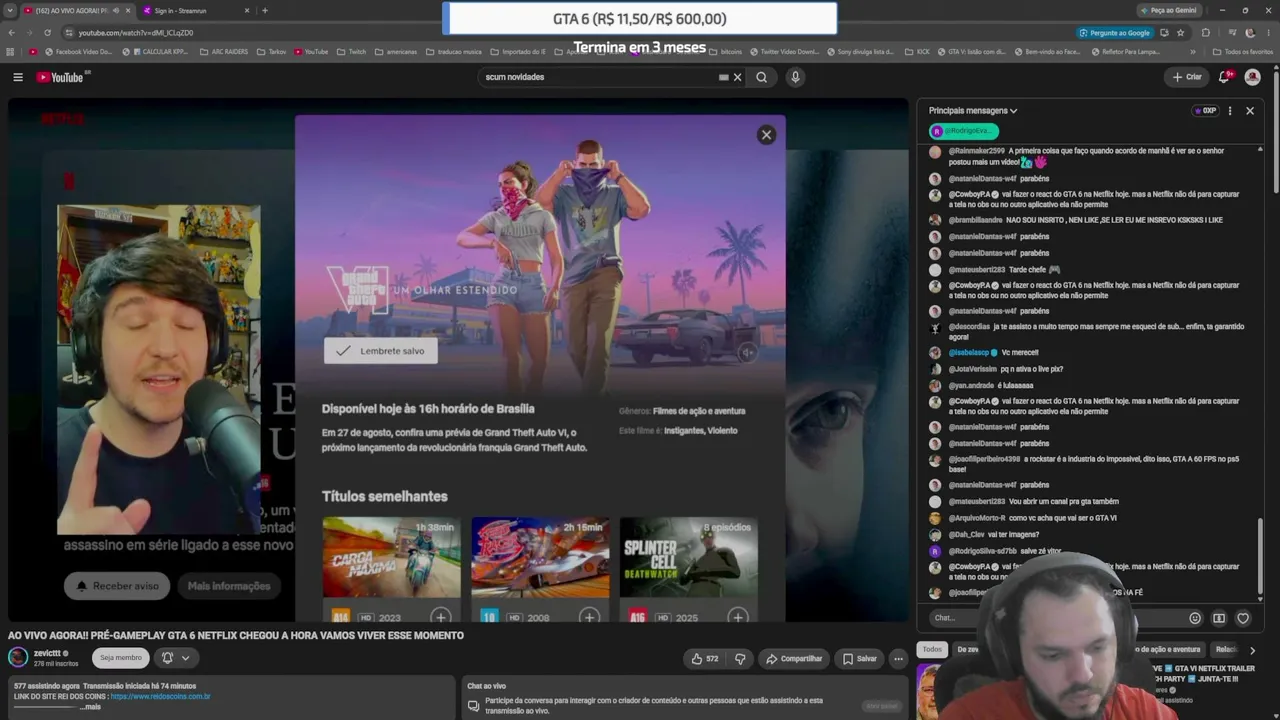
Task: Click the Criar create button
Action: pyautogui.click(x=1187, y=77)
